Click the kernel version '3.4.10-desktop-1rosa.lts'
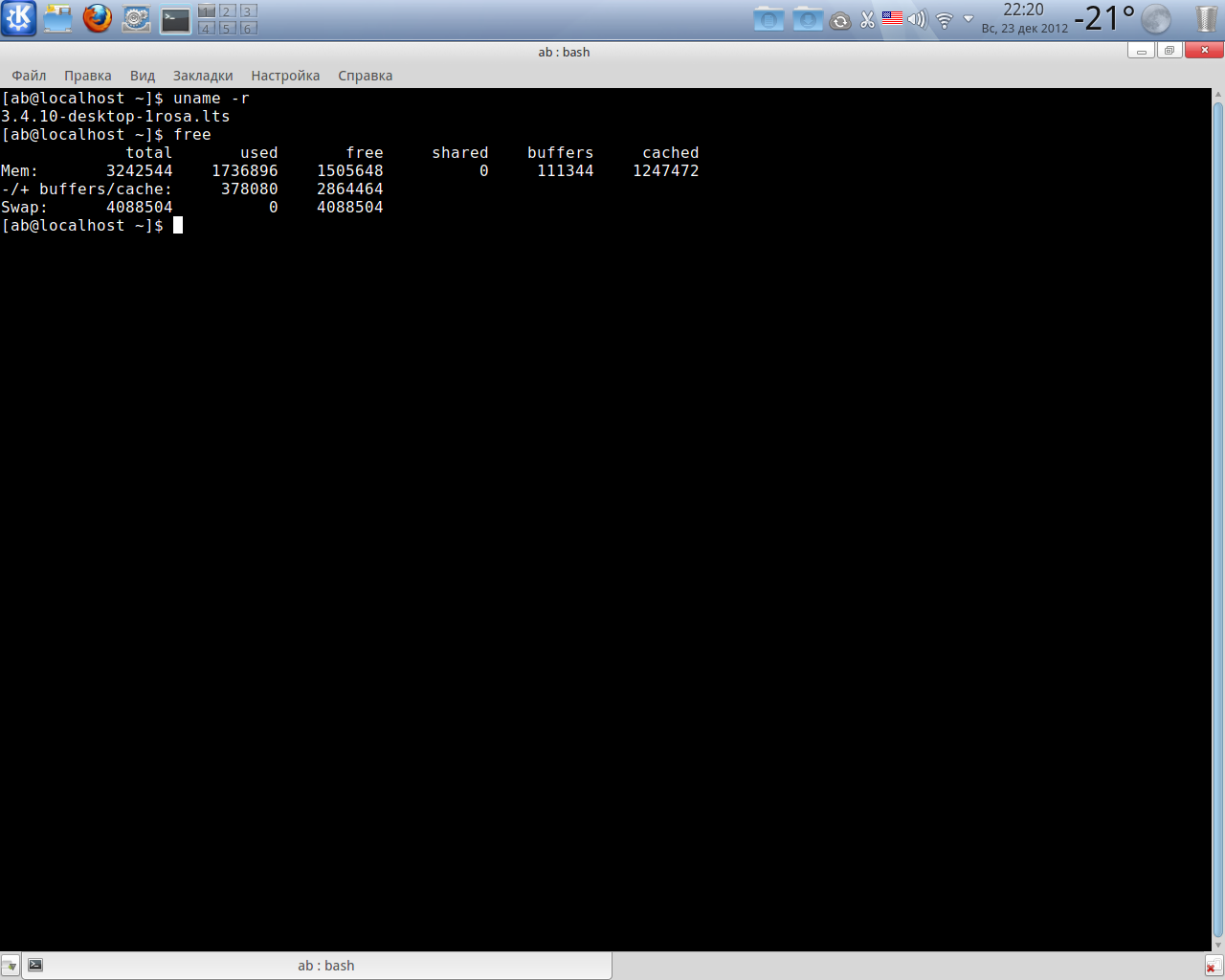This screenshot has height=980, width=1225. (116, 117)
